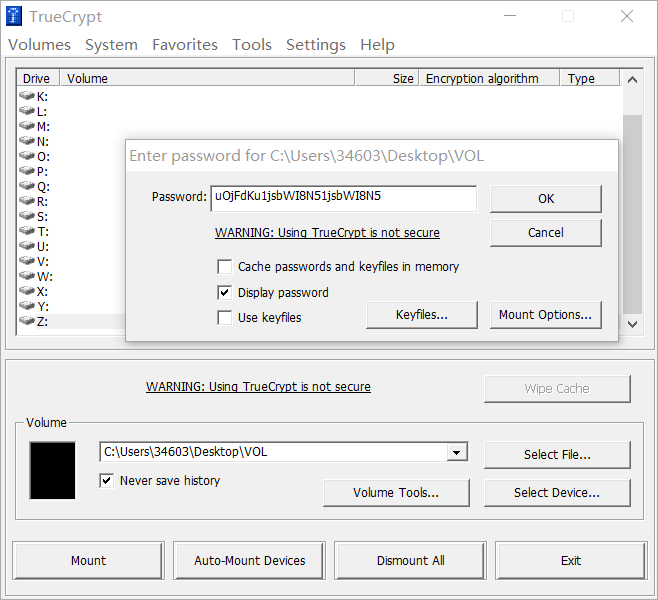
Task: Click the drive list scroll up arrow
Action: click(x=632, y=79)
